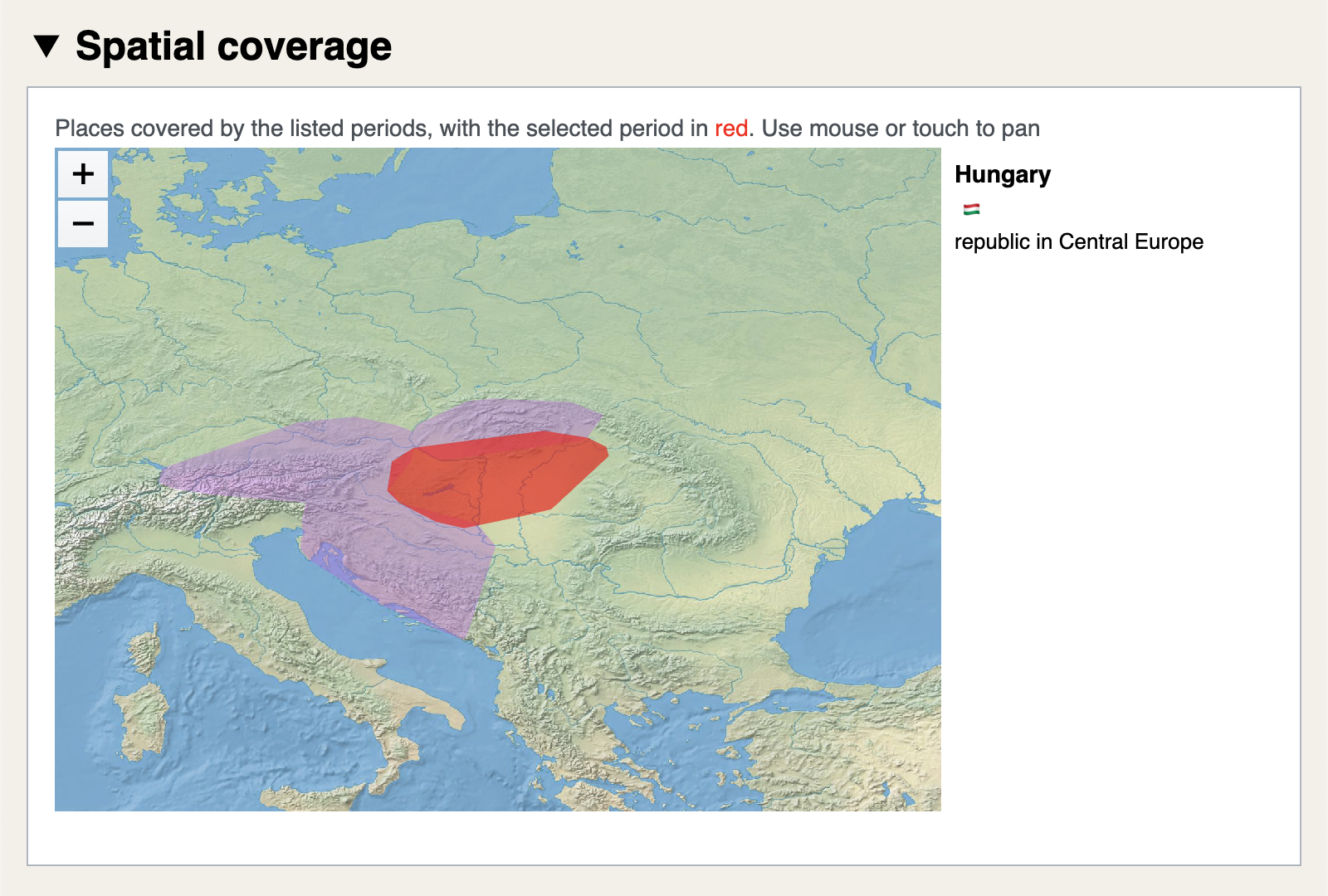1328x896 pixels.
Task: Zoom out the map with minus button
Action: click(x=83, y=224)
